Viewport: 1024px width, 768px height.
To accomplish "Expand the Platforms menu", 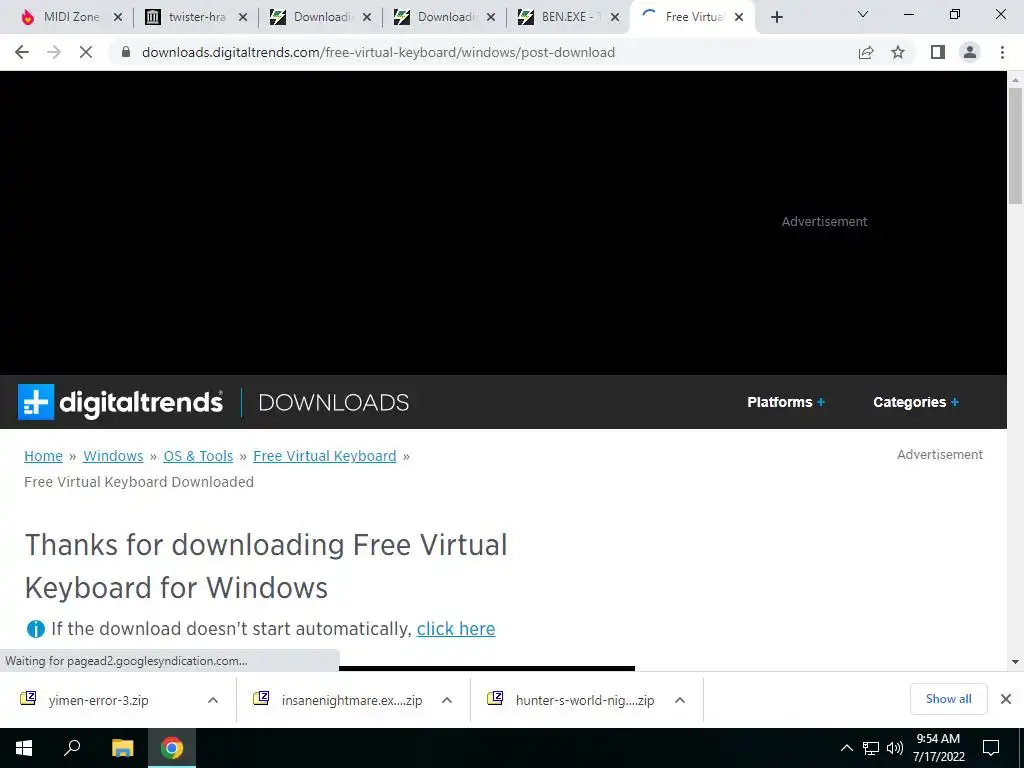I will (x=786, y=402).
